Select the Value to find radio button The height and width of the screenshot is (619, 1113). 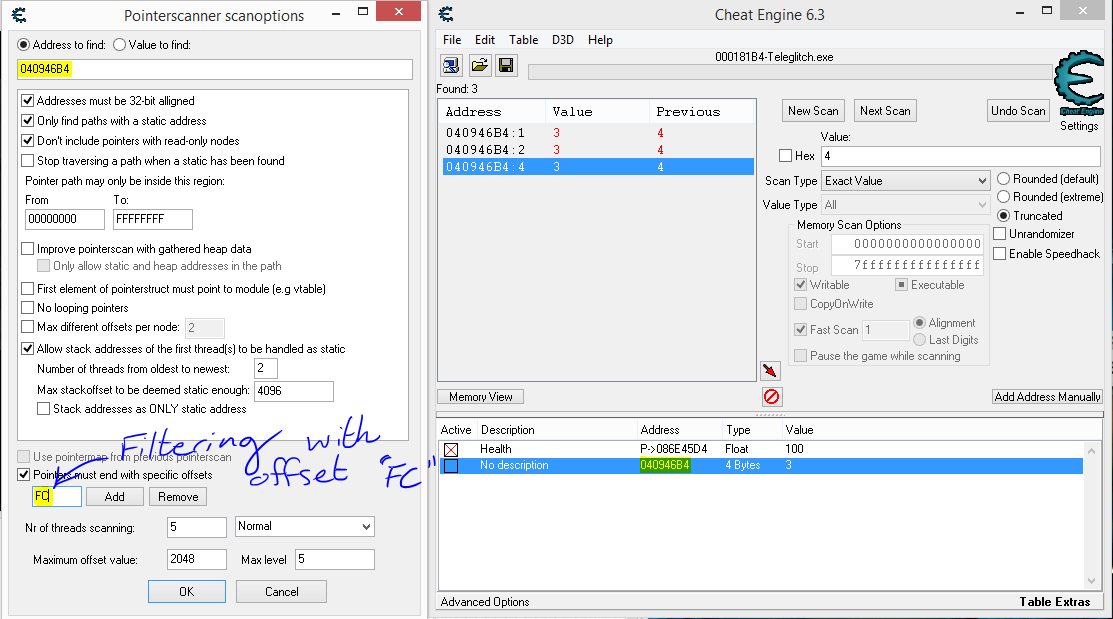[x=120, y=45]
